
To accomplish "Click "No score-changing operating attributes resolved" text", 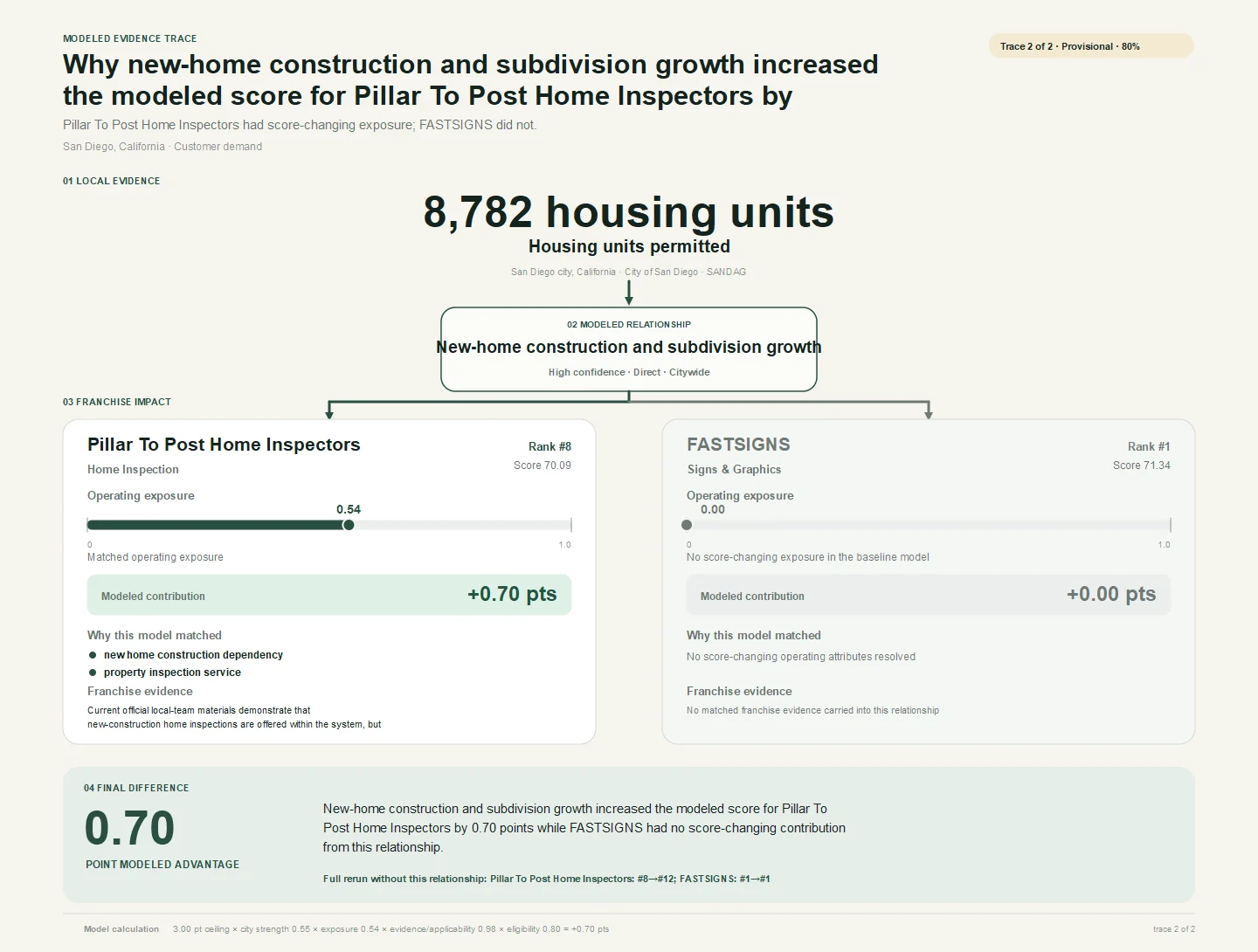I will click(801, 657).
